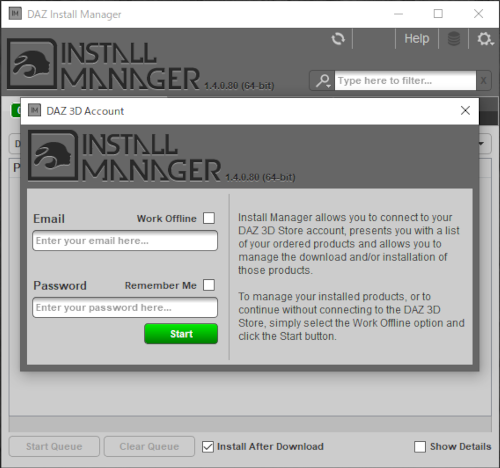This screenshot has height=468, width=500.
Task: Click the IM icon in DAZ 3D Account dialog
Action: (x=34, y=110)
